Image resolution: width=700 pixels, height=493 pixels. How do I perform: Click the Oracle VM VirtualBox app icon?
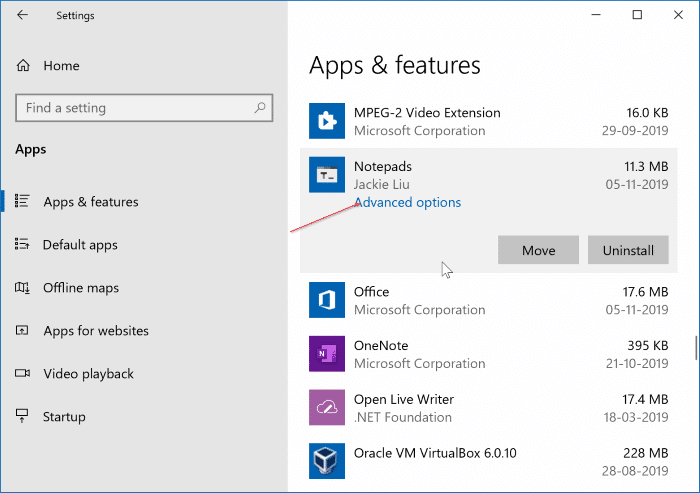327,461
